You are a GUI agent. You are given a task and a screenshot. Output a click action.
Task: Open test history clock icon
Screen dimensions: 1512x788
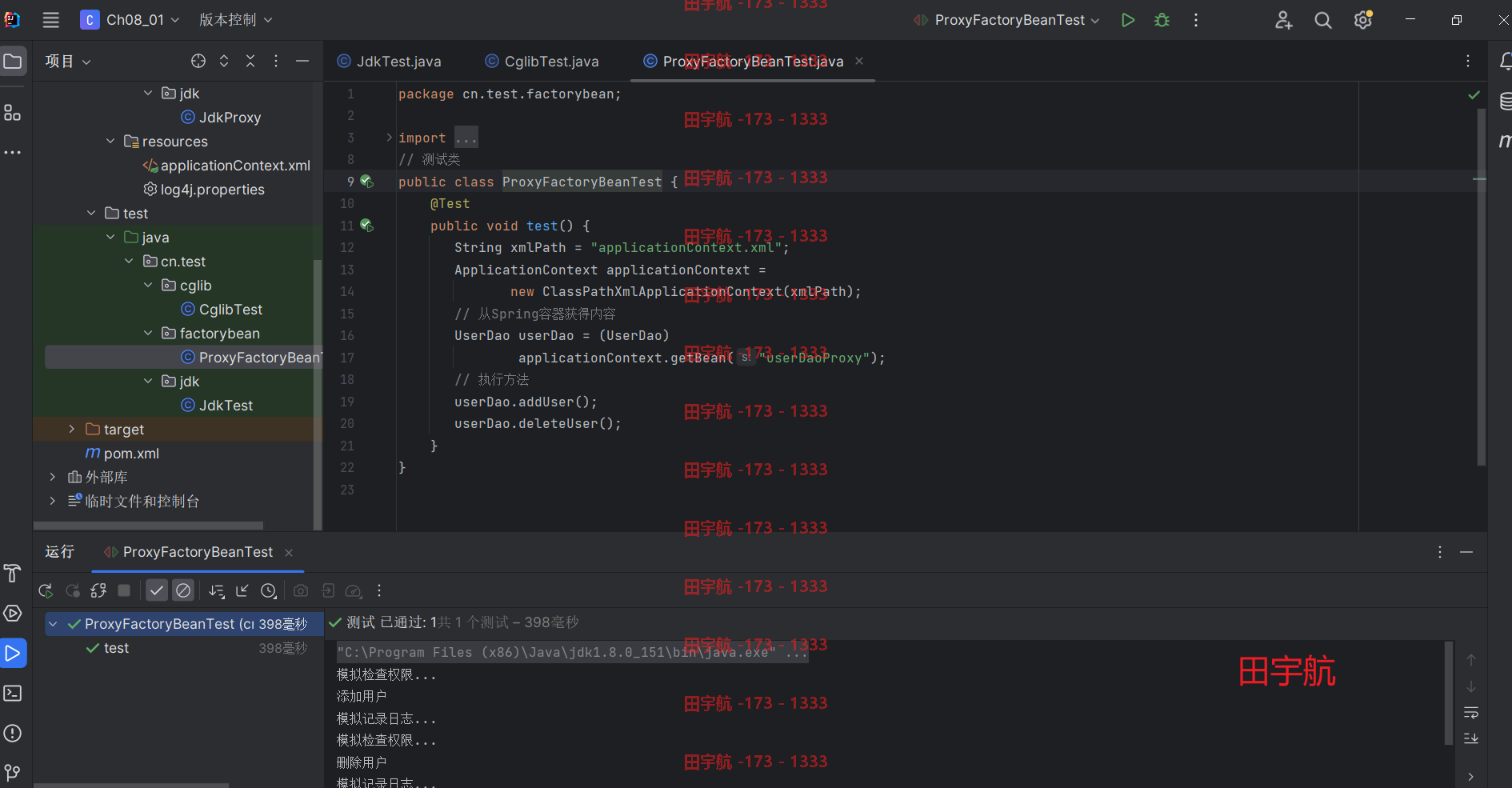click(x=269, y=590)
